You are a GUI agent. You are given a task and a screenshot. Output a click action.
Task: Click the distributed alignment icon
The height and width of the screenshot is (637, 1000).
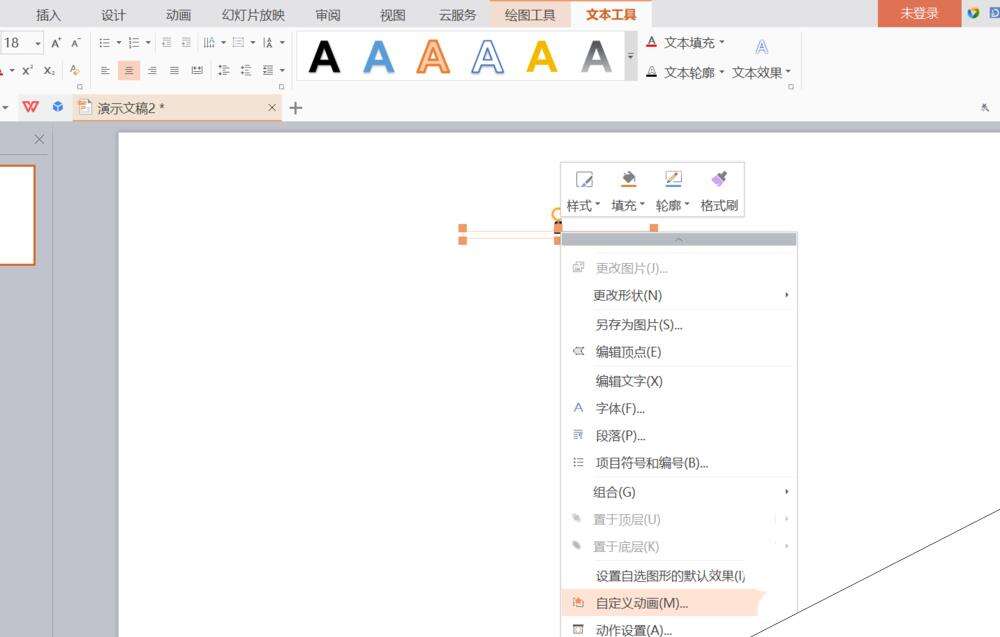(x=197, y=70)
